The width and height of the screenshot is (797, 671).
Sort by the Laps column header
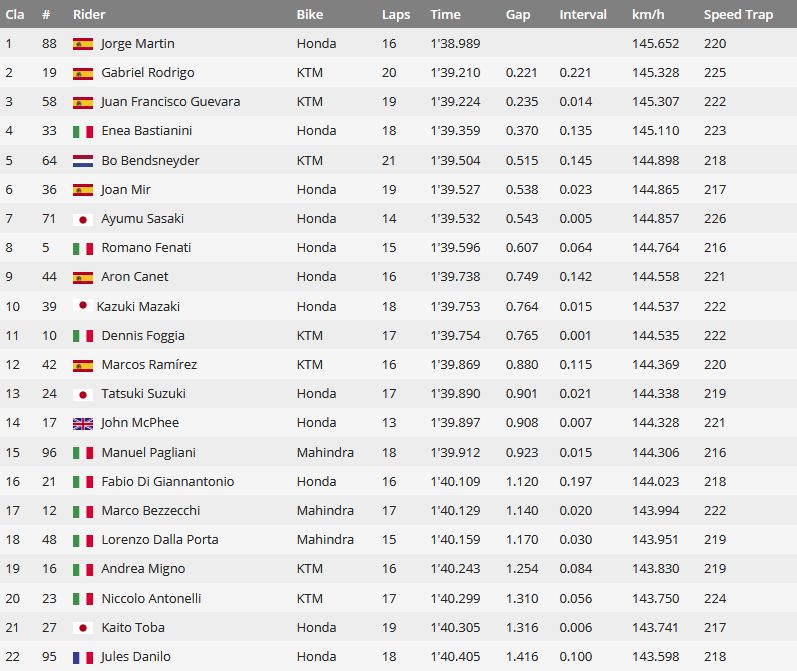[x=396, y=15]
